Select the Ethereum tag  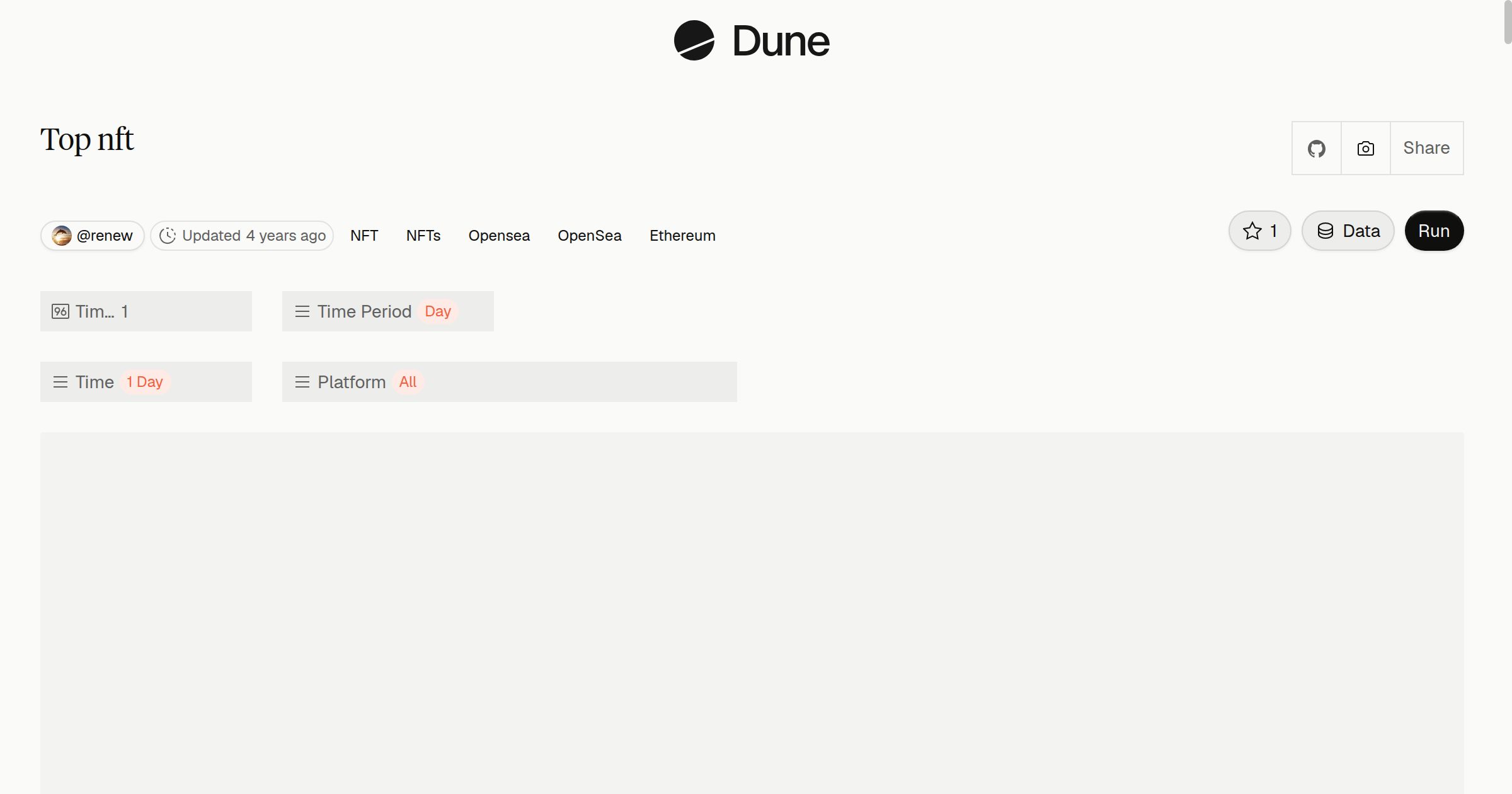coord(682,236)
